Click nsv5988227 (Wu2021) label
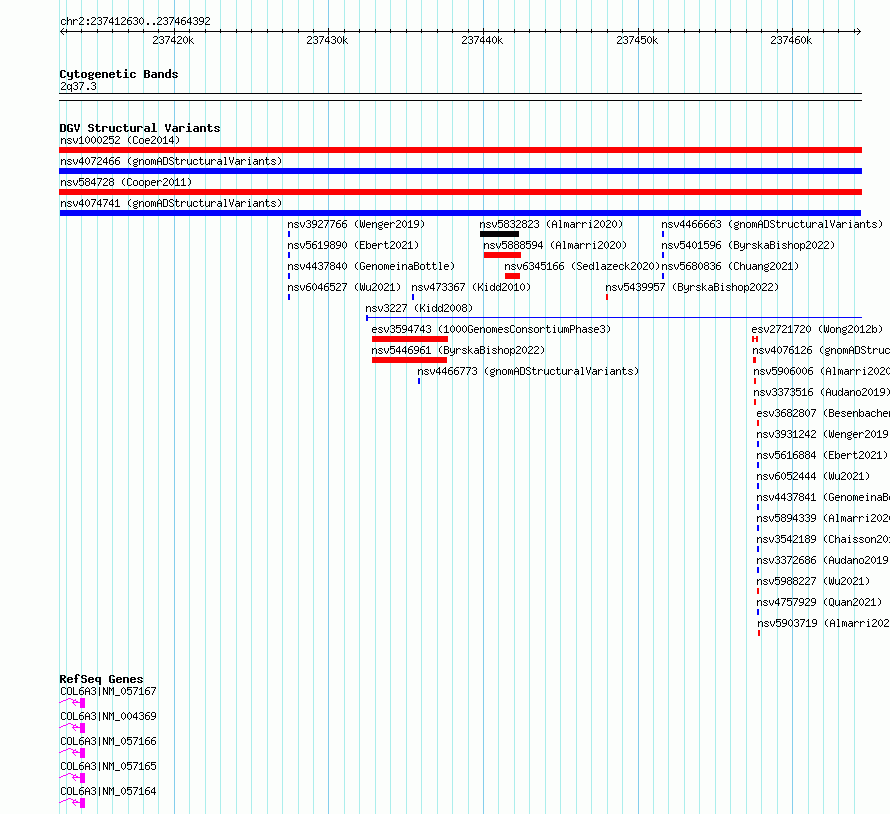Image resolution: width=890 pixels, height=814 pixels. point(813,581)
